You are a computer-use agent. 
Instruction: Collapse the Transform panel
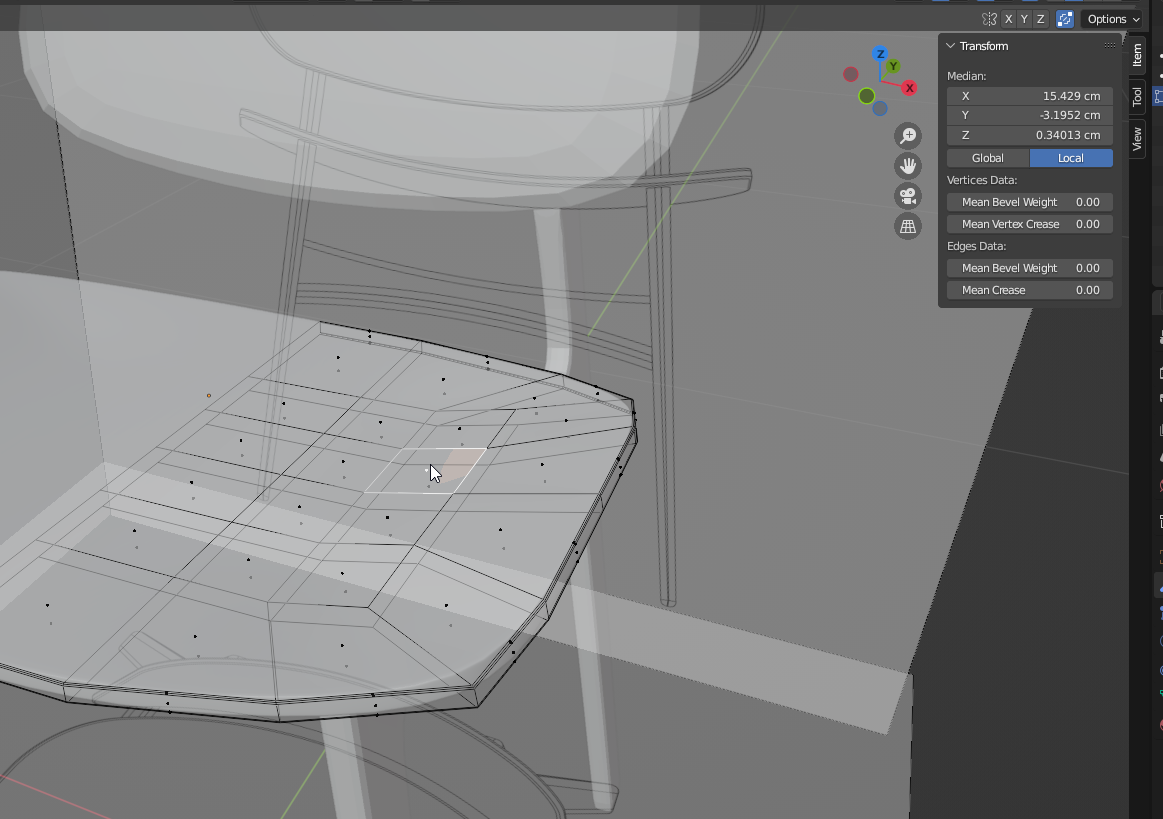click(x=951, y=46)
